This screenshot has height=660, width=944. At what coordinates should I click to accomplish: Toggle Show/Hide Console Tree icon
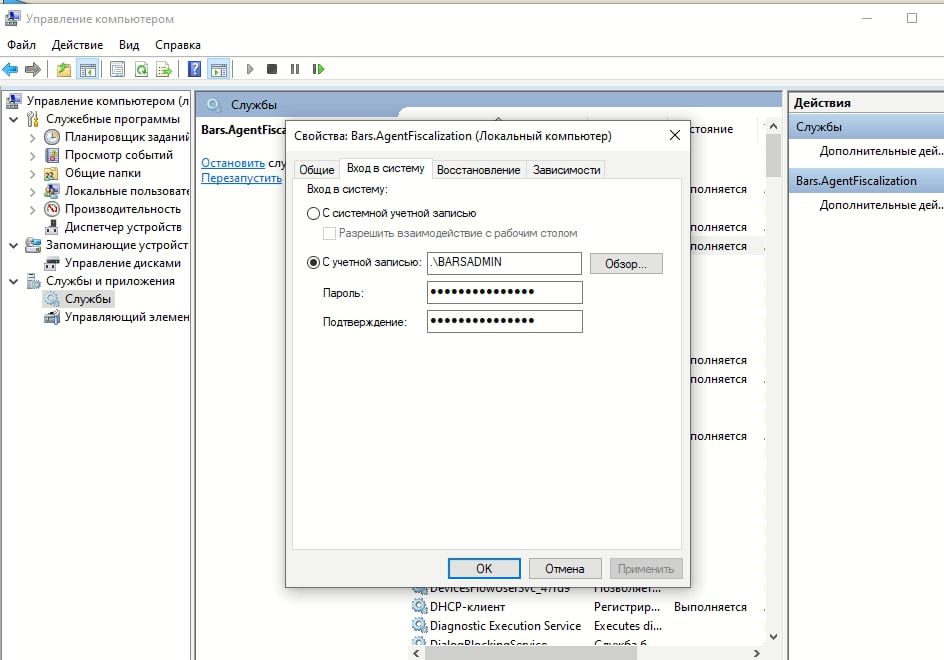[x=88, y=69]
